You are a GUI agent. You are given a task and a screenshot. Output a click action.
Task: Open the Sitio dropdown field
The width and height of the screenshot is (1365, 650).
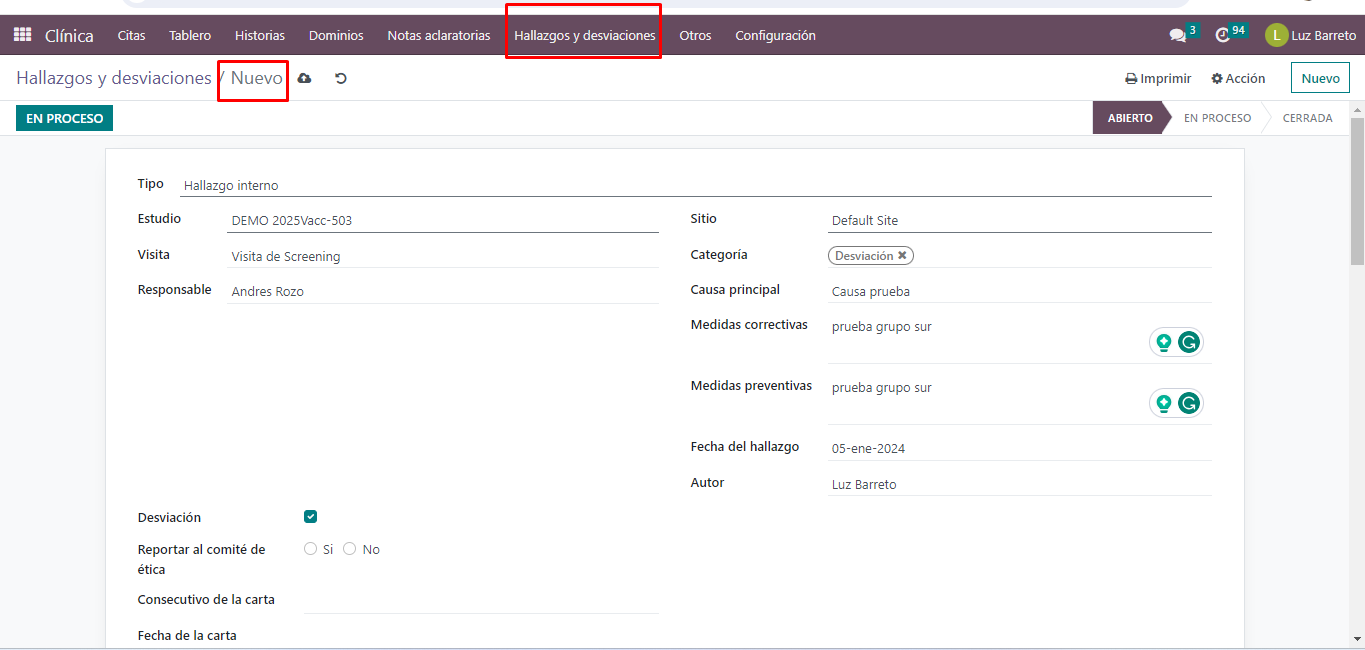[1020, 221]
